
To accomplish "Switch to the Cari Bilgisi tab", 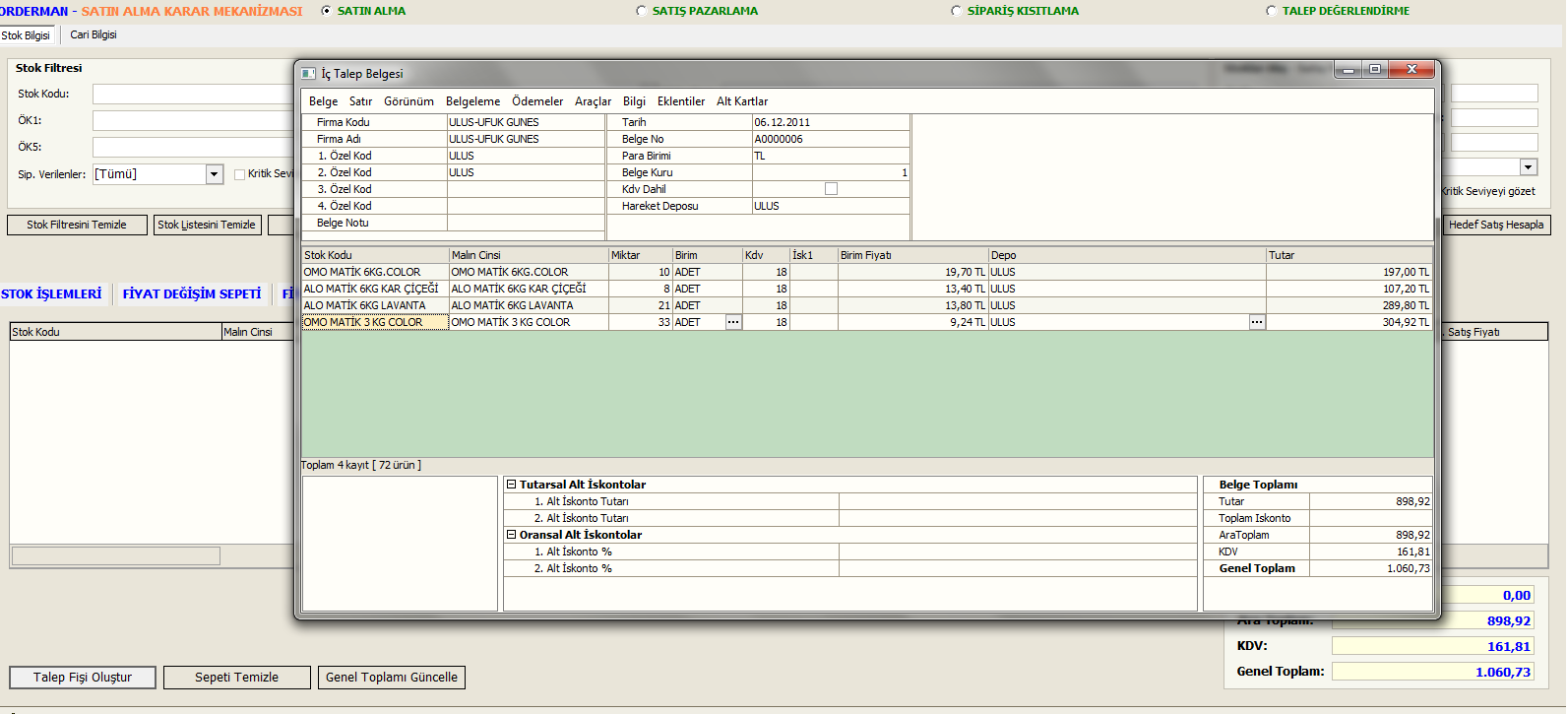I will coord(94,34).
